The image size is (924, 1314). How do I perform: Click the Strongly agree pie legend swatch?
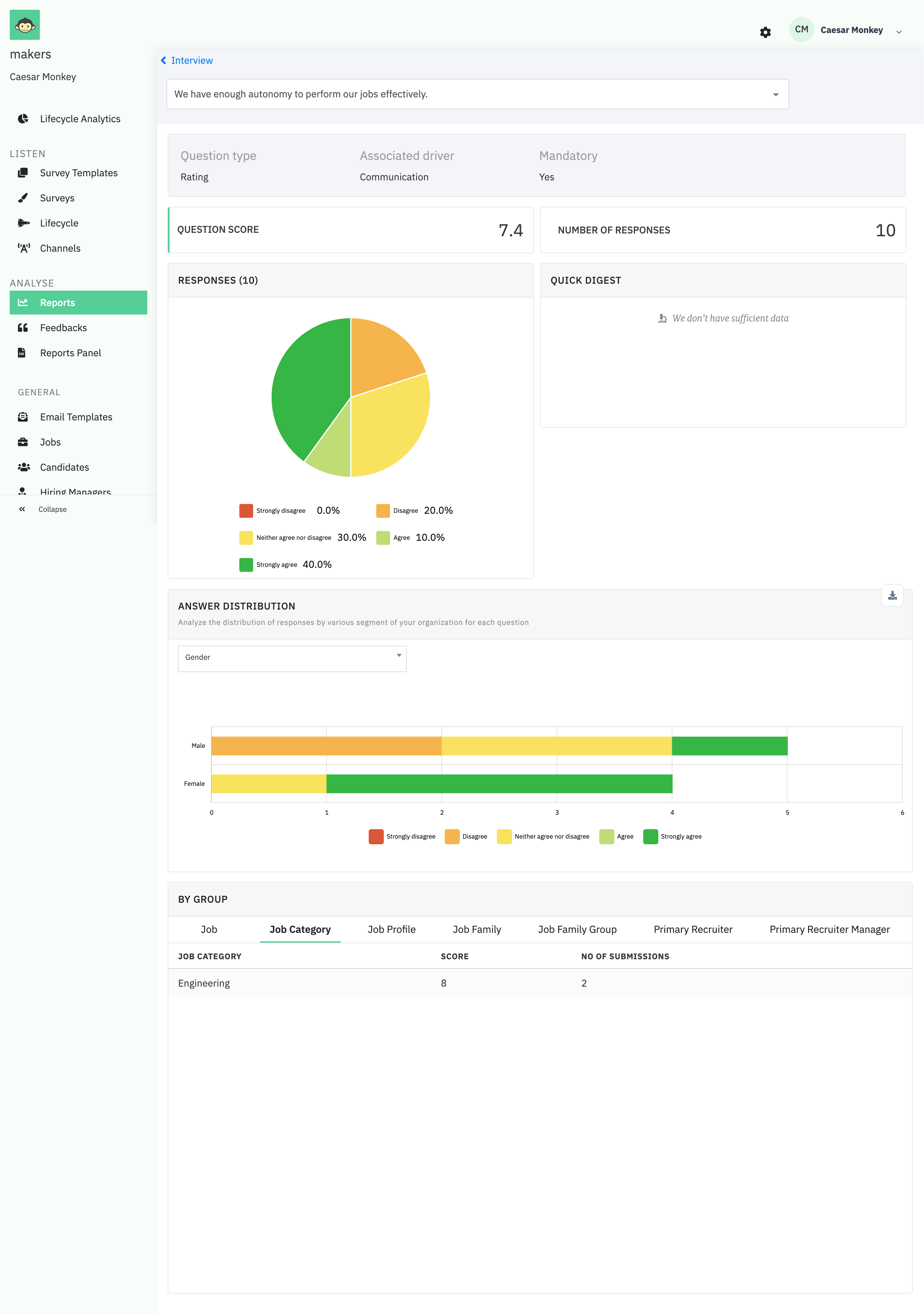pos(246,564)
